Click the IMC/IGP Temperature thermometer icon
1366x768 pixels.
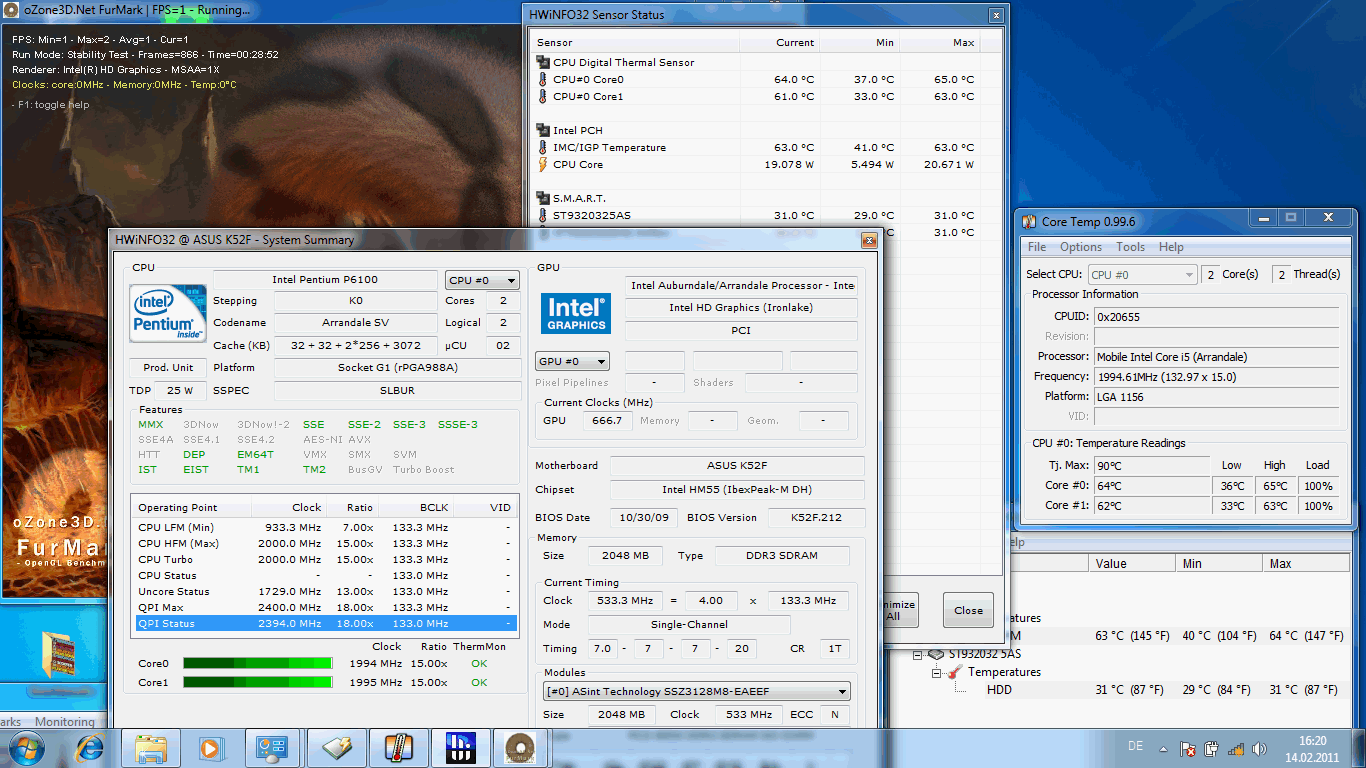point(543,147)
